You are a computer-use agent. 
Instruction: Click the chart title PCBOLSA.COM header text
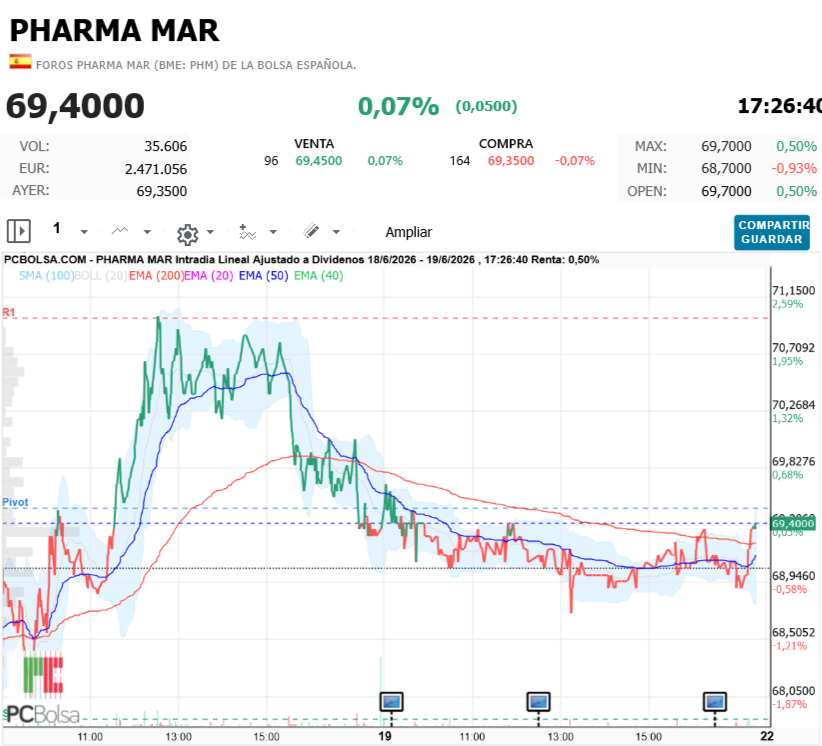coord(301,260)
